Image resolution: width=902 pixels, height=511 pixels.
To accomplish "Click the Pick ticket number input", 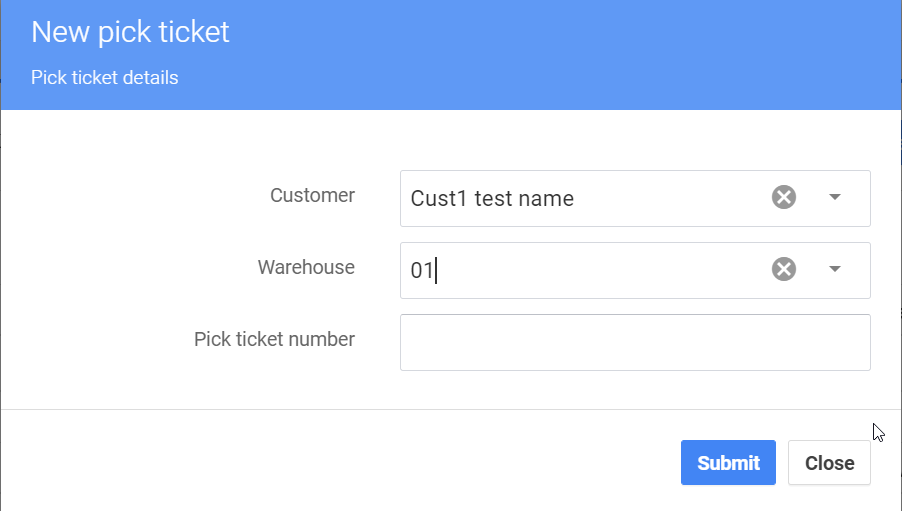I will (x=634, y=342).
